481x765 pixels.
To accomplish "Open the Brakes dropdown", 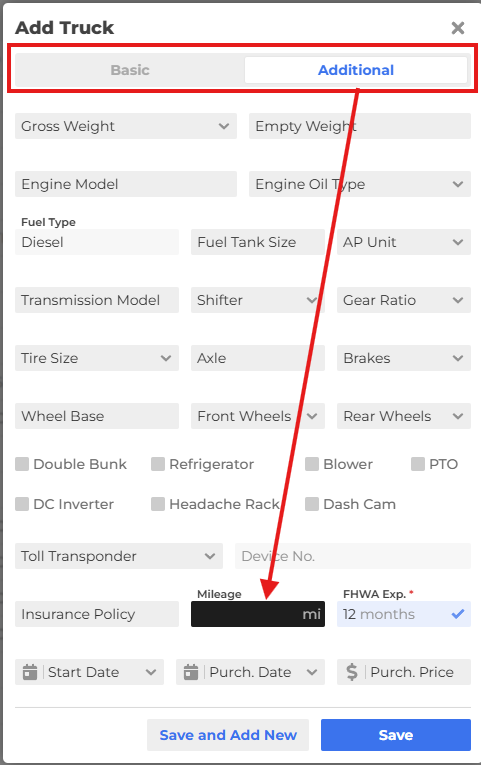I will click(404, 358).
